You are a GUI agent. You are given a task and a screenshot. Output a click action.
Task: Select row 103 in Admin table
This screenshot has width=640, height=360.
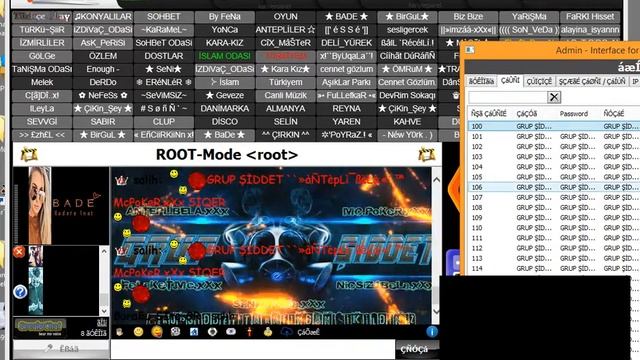coord(554,157)
